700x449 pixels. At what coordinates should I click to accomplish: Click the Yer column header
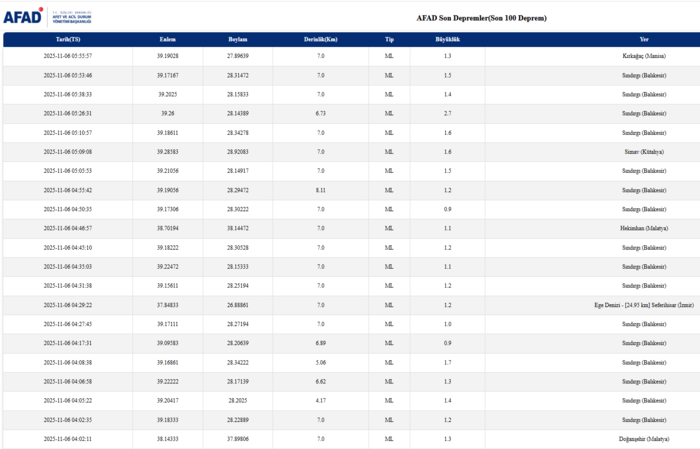point(645,39)
